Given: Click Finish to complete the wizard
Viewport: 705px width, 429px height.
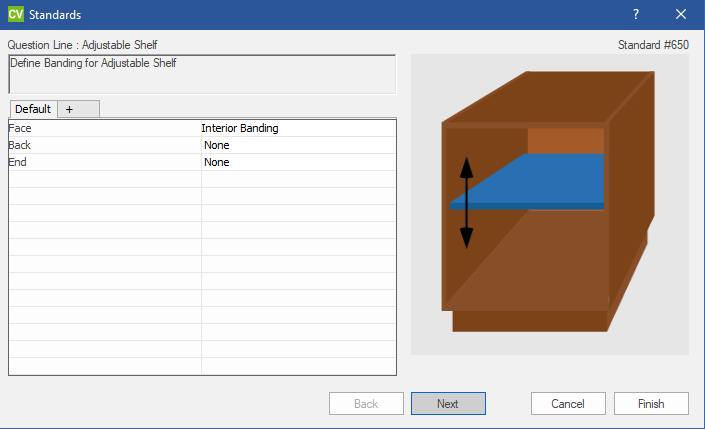Looking at the screenshot, I should pyautogui.click(x=652, y=404).
